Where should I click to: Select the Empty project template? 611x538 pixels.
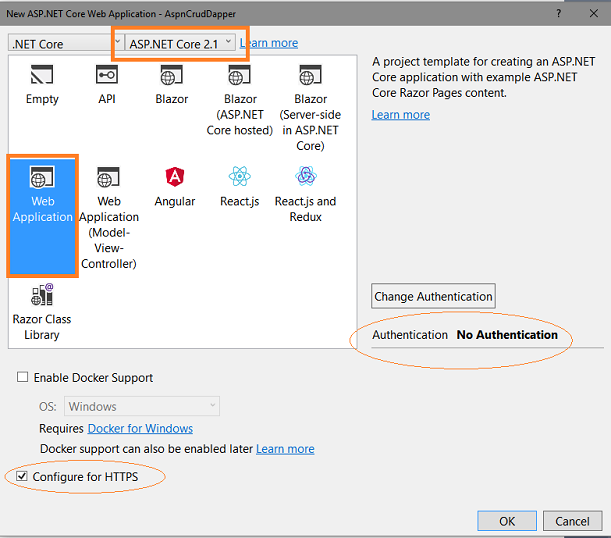pyautogui.click(x=42, y=85)
